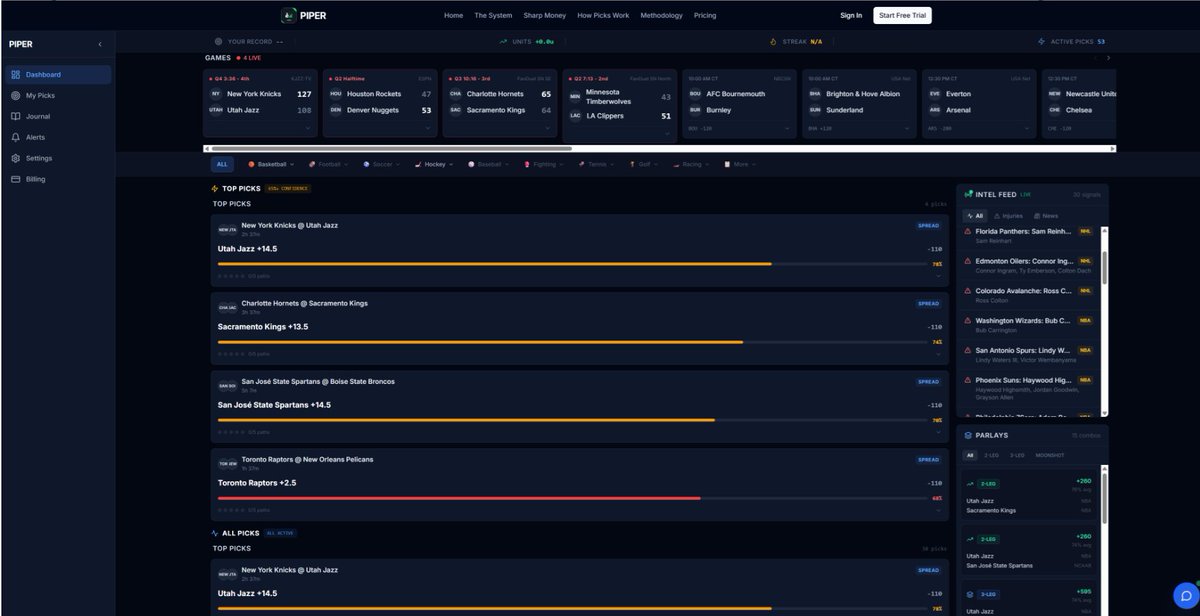Click the Start Free Trial button
The width and height of the screenshot is (1200, 616).
point(902,15)
